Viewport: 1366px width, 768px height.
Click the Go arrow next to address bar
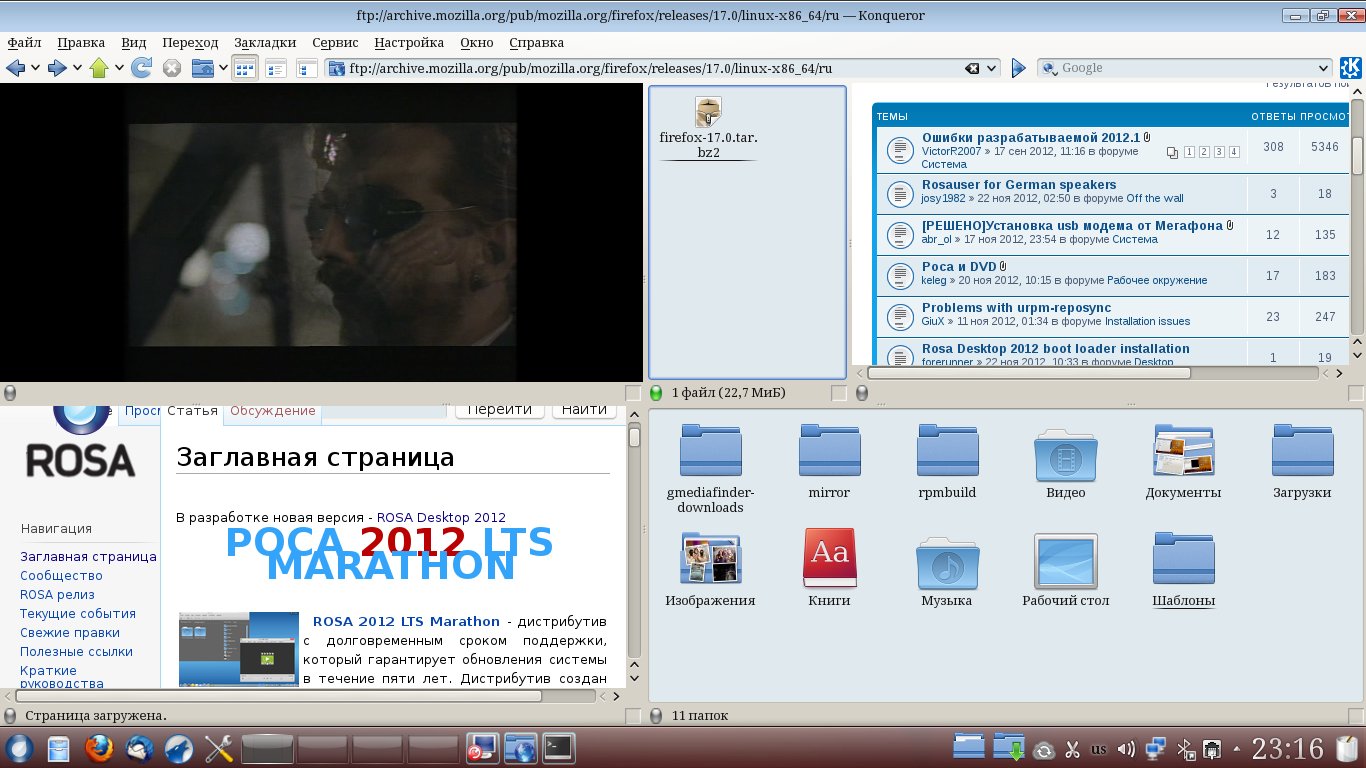point(1018,68)
